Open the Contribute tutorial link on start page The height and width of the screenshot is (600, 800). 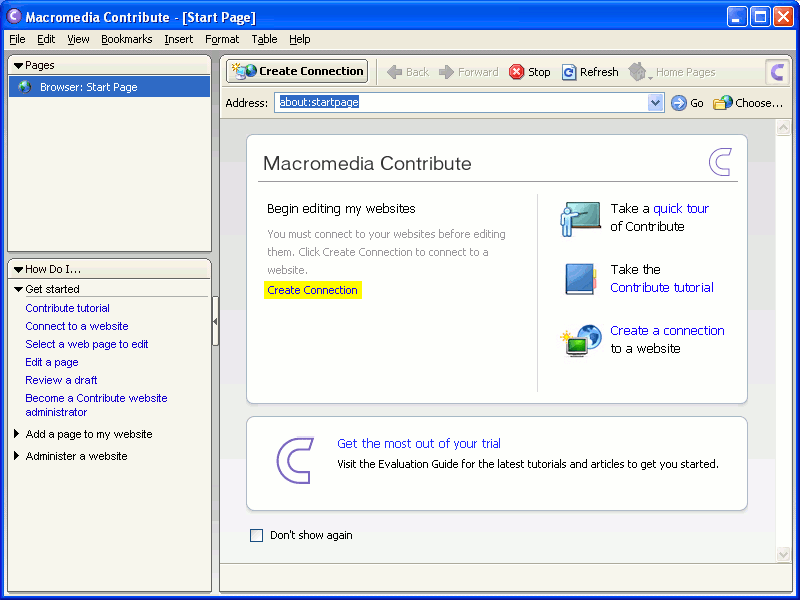662,288
